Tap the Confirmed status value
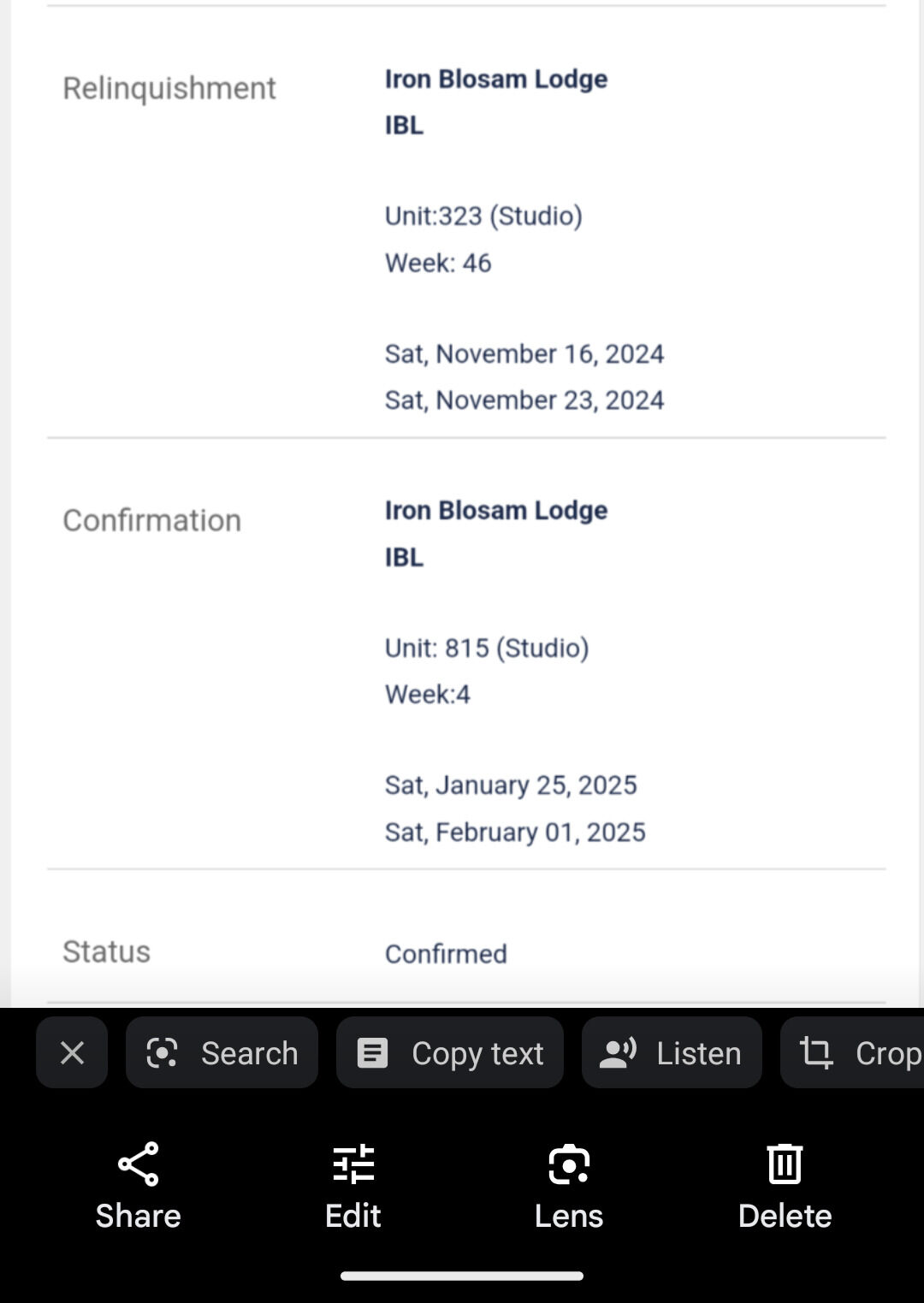Screen dimensions: 924x1303 pos(446,954)
